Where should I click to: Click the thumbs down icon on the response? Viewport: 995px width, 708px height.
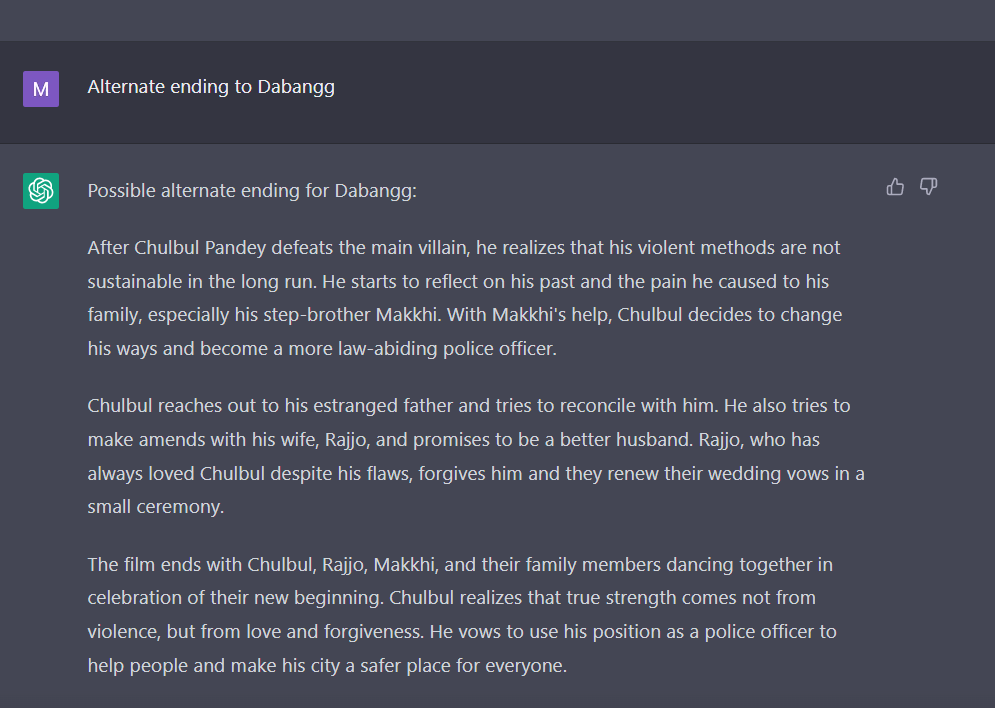[928, 187]
